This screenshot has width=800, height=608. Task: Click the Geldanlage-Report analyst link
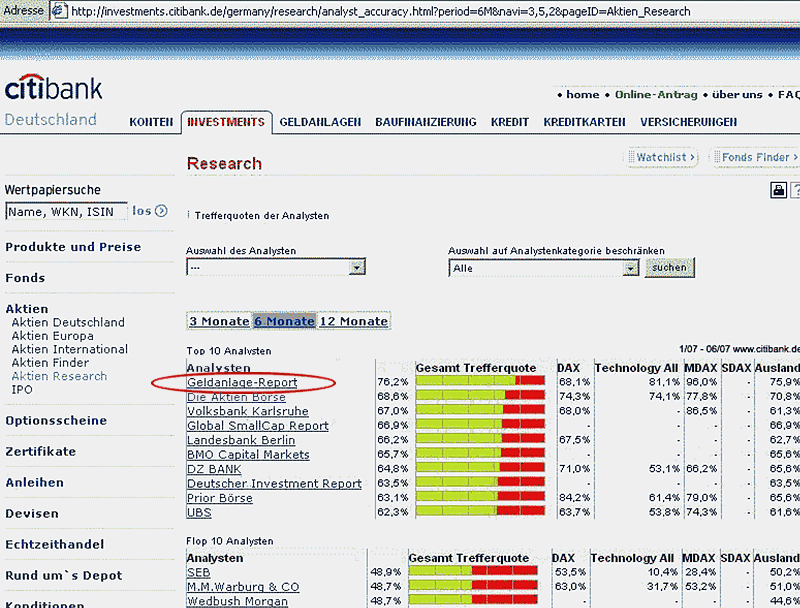(242, 383)
